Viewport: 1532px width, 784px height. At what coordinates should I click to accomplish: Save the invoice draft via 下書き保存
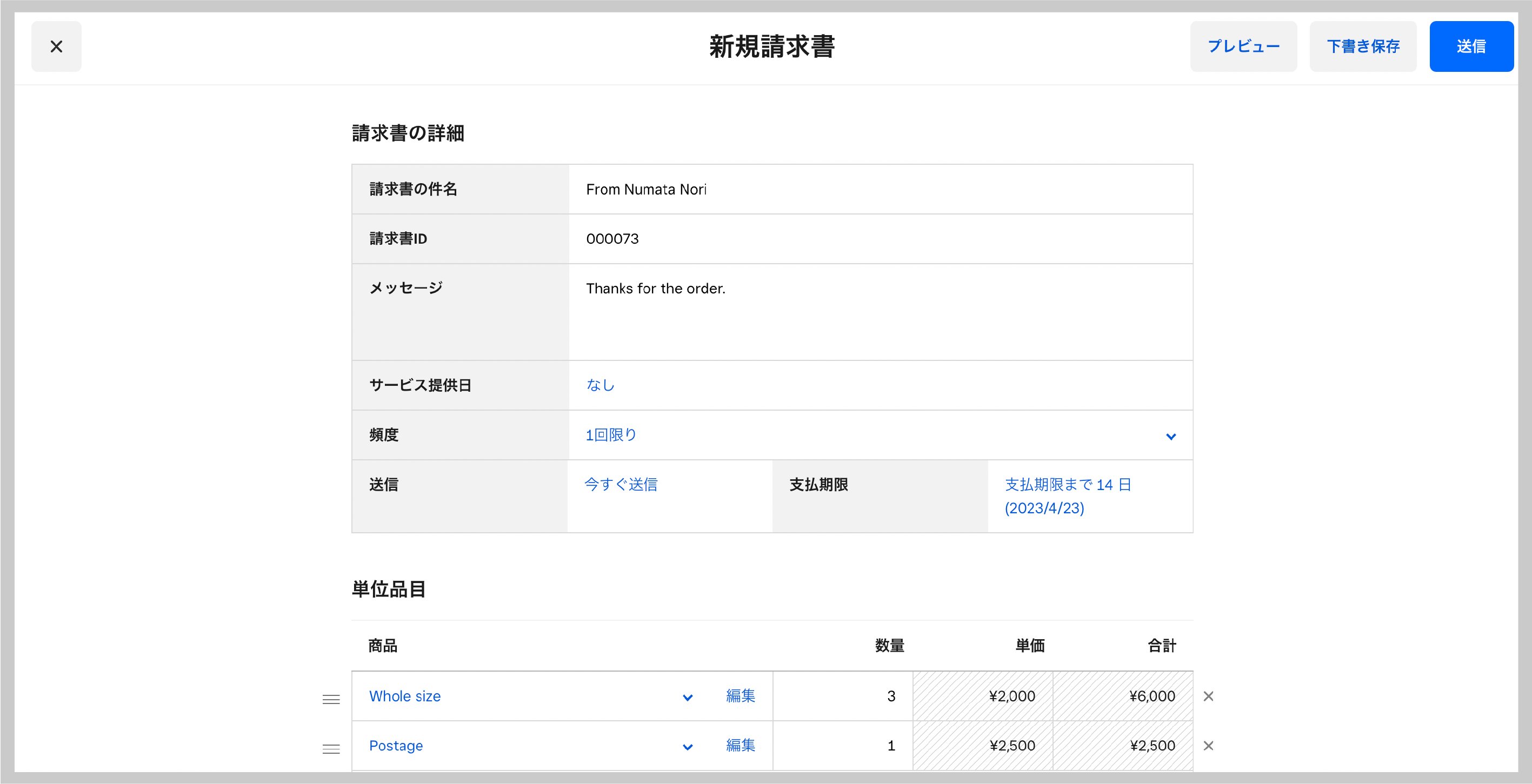tap(1363, 46)
